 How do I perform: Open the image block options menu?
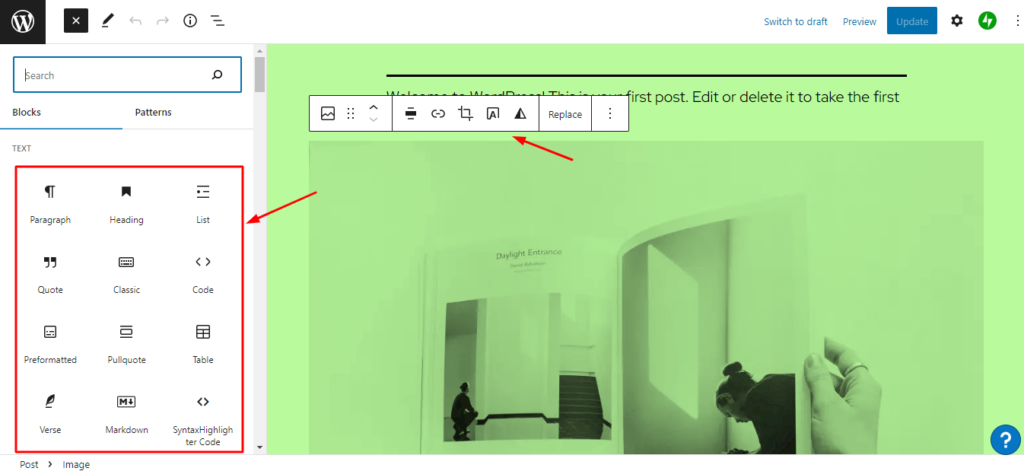pyautogui.click(x=610, y=114)
